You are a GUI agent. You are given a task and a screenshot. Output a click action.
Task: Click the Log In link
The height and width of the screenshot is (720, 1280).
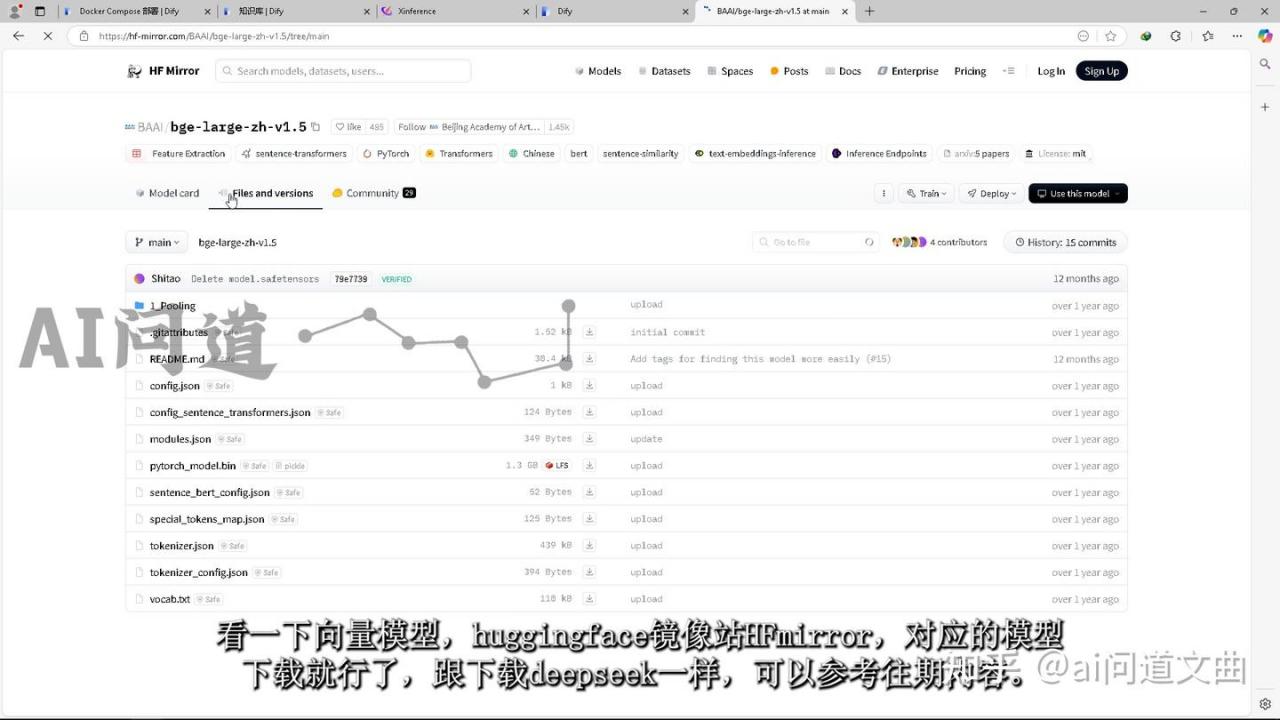[x=1051, y=71]
